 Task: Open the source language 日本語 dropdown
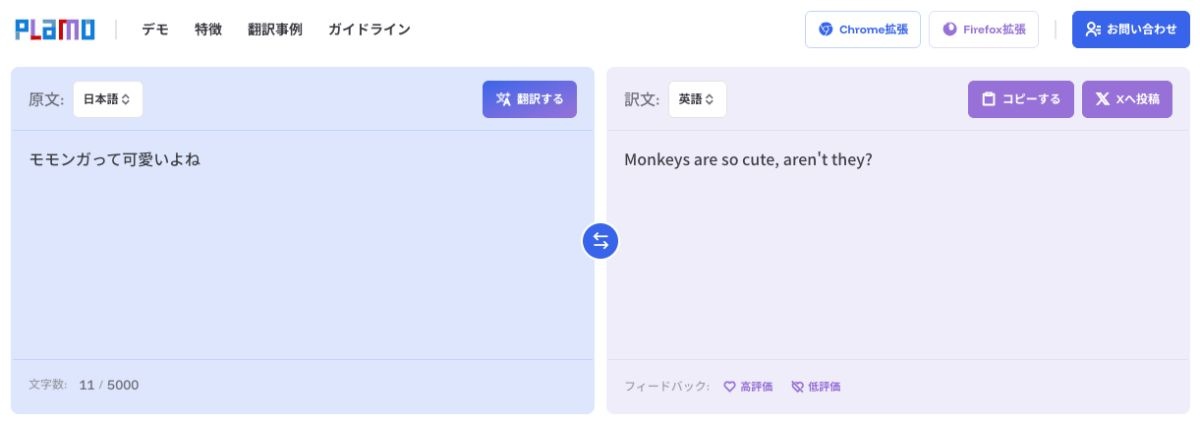coord(107,99)
